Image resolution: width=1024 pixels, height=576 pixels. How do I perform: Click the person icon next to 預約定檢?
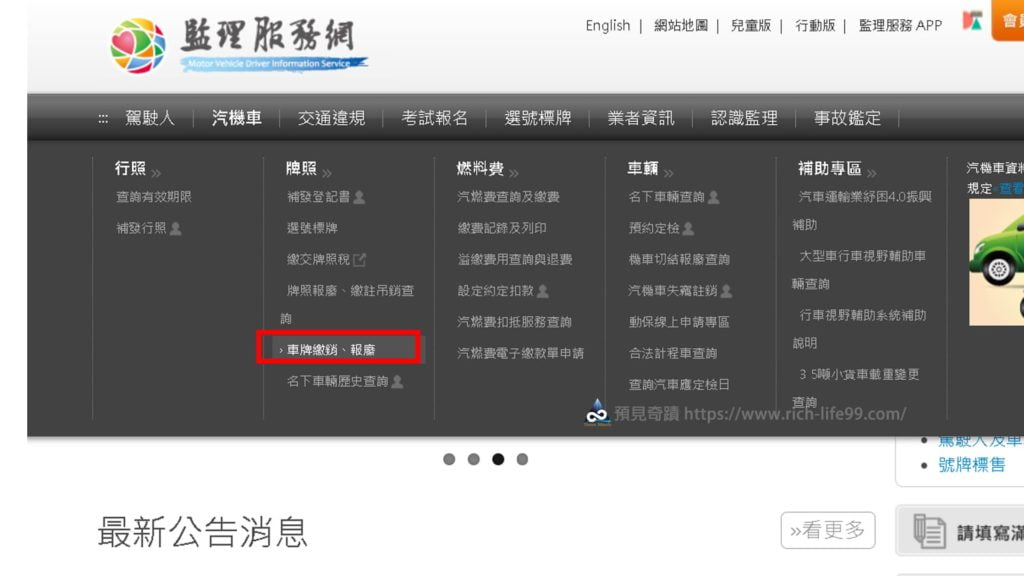tap(688, 229)
